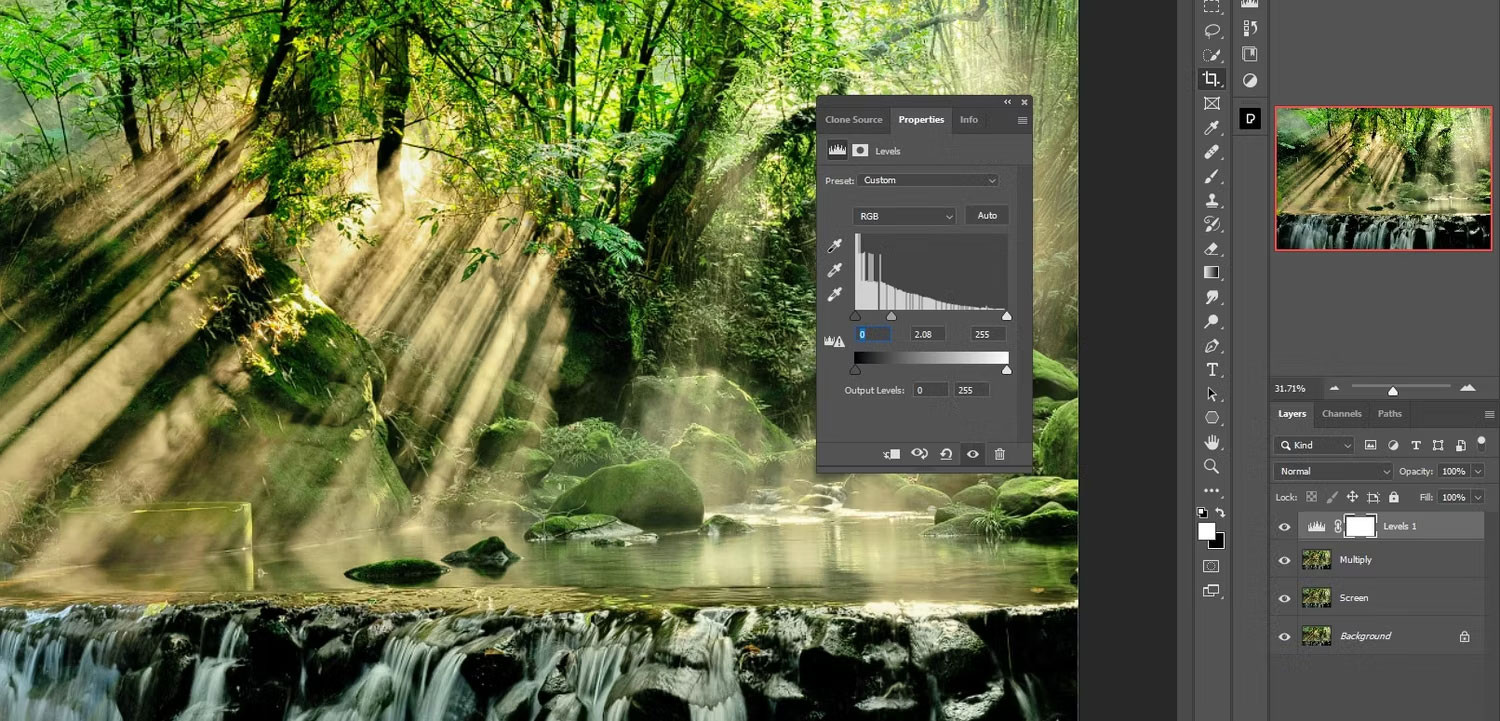The width and height of the screenshot is (1500, 721).
Task: Select the Hand tool
Action: click(x=1212, y=442)
